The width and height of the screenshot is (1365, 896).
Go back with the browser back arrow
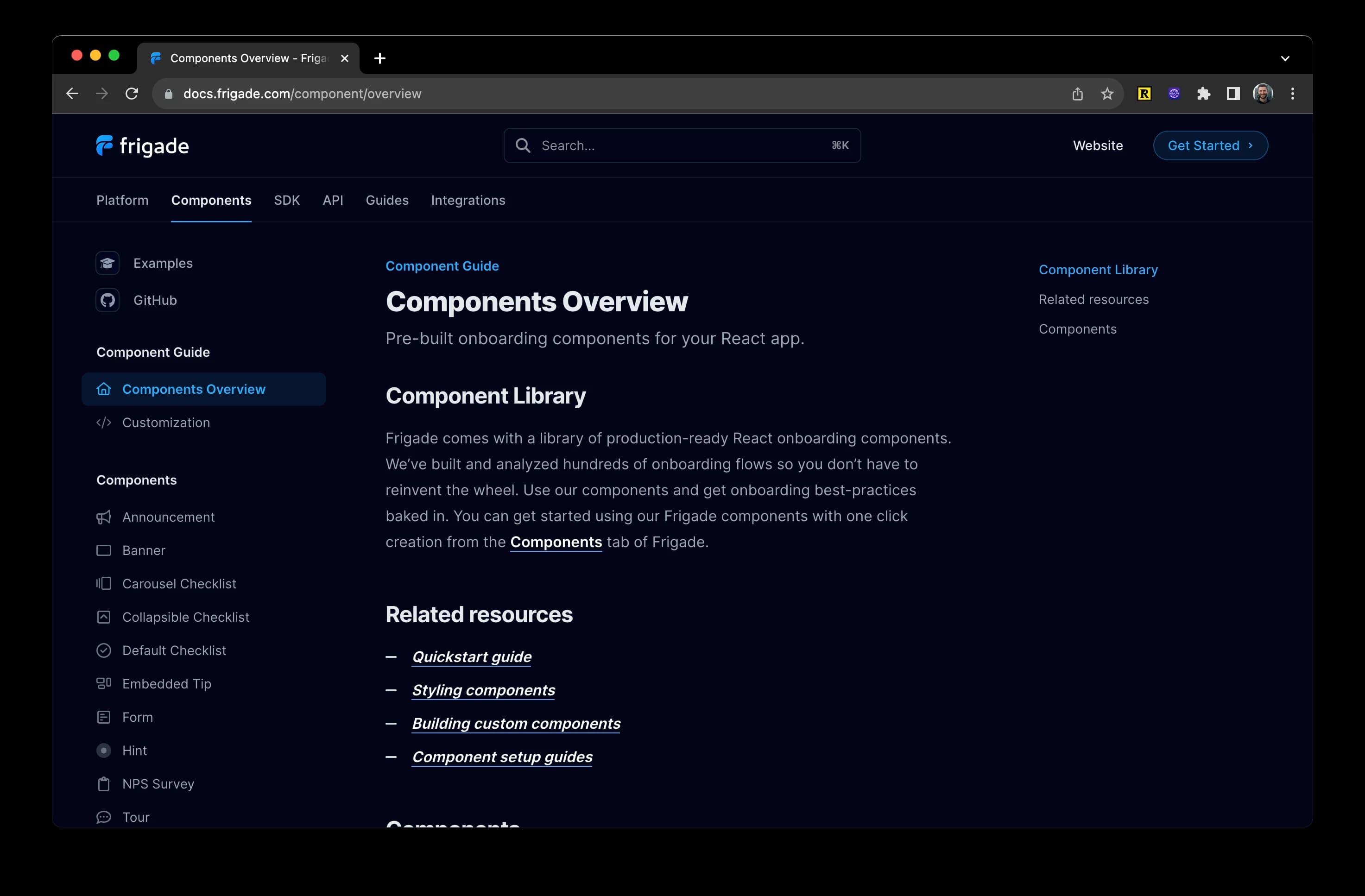coord(72,94)
